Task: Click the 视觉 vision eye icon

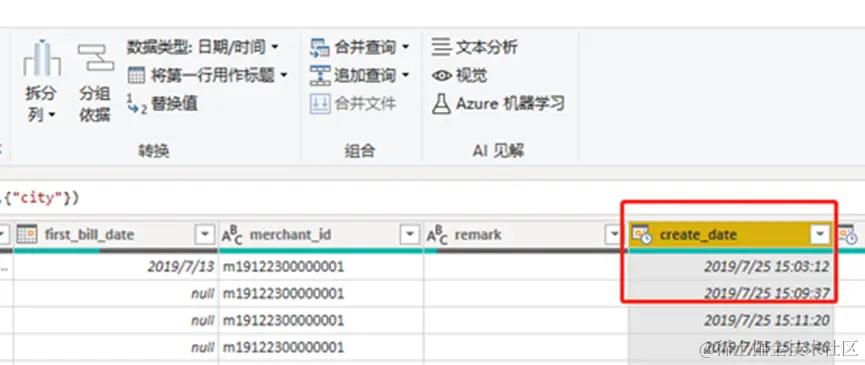Action: [441, 76]
